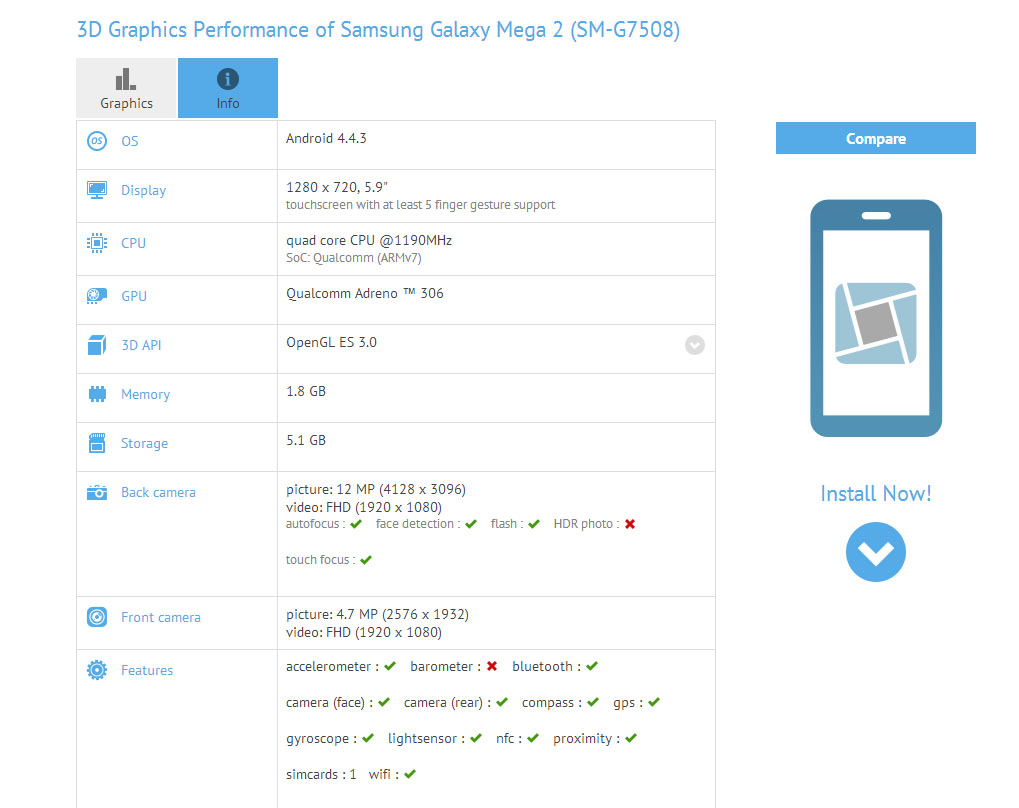Click the flash checkmark
This screenshot has width=1019, height=808.
[534, 524]
